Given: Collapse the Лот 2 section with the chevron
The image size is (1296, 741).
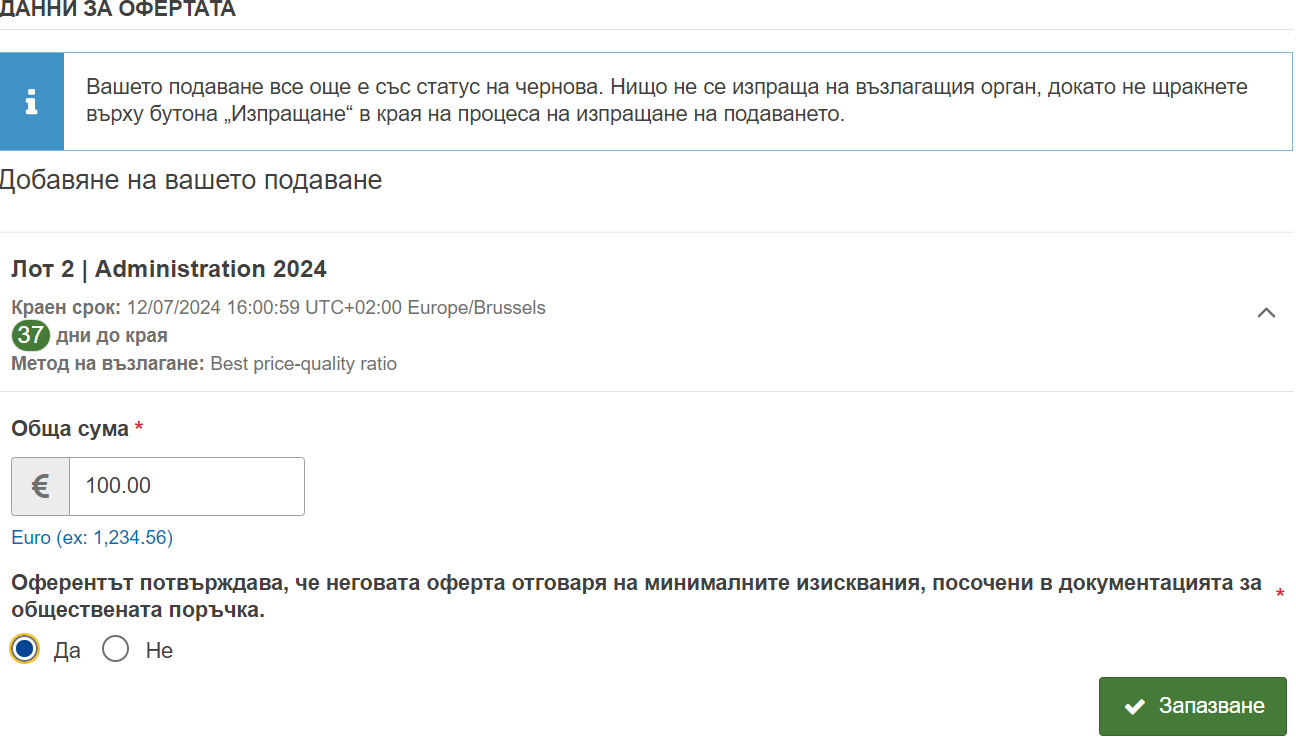Looking at the screenshot, I should tap(1266, 312).
